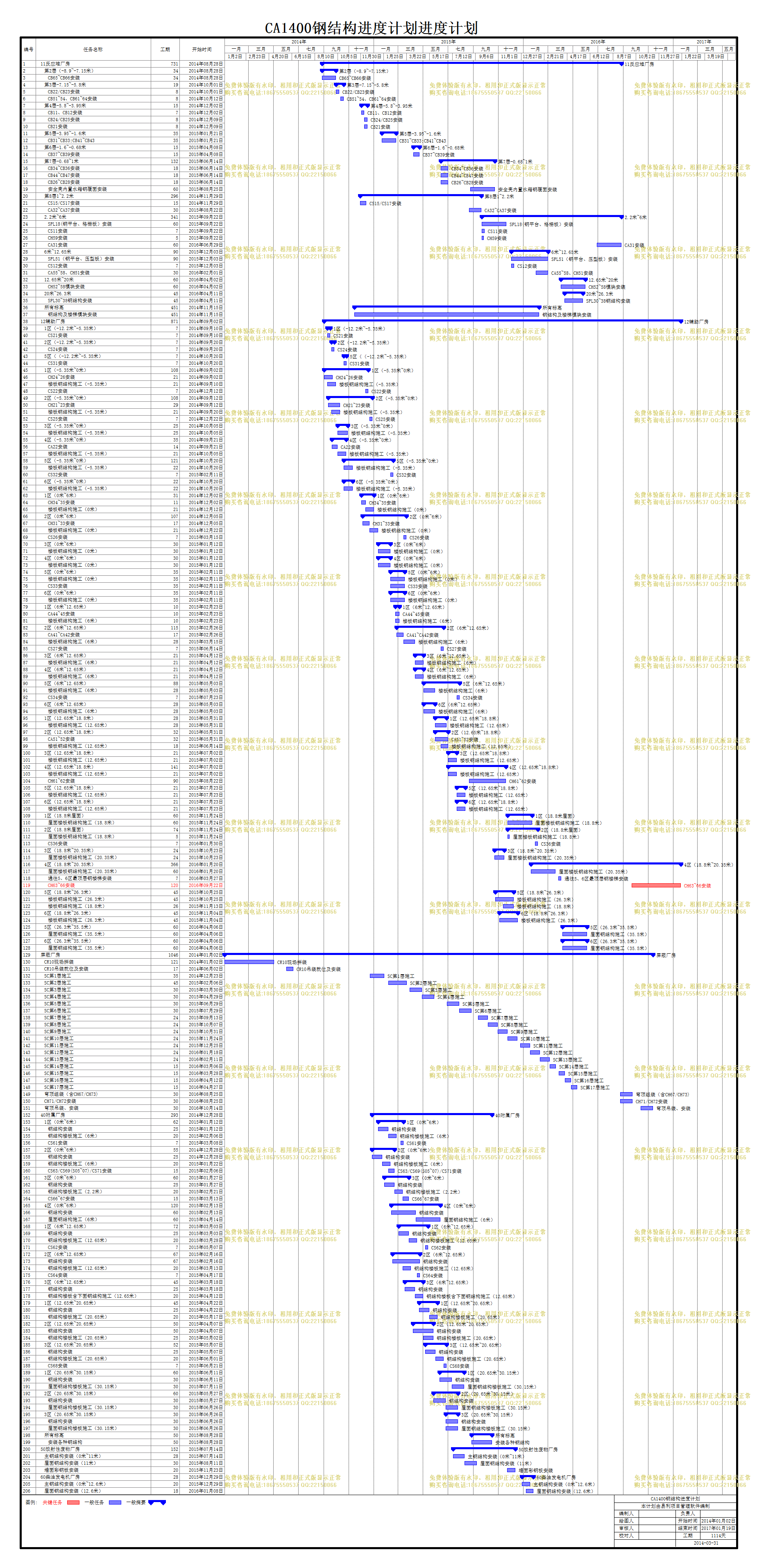Select the 3月19日 date tick in the timescale

point(716,56)
